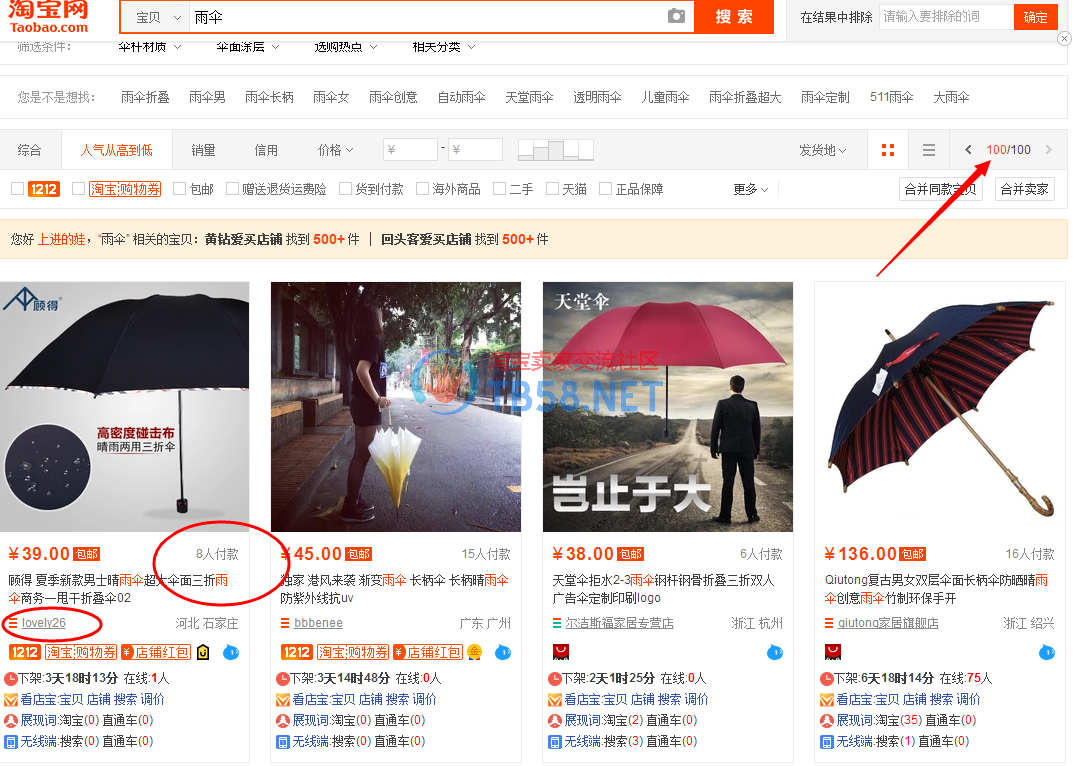Switch to list view layout
The height and width of the screenshot is (766, 1075).
pyautogui.click(x=929, y=150)
